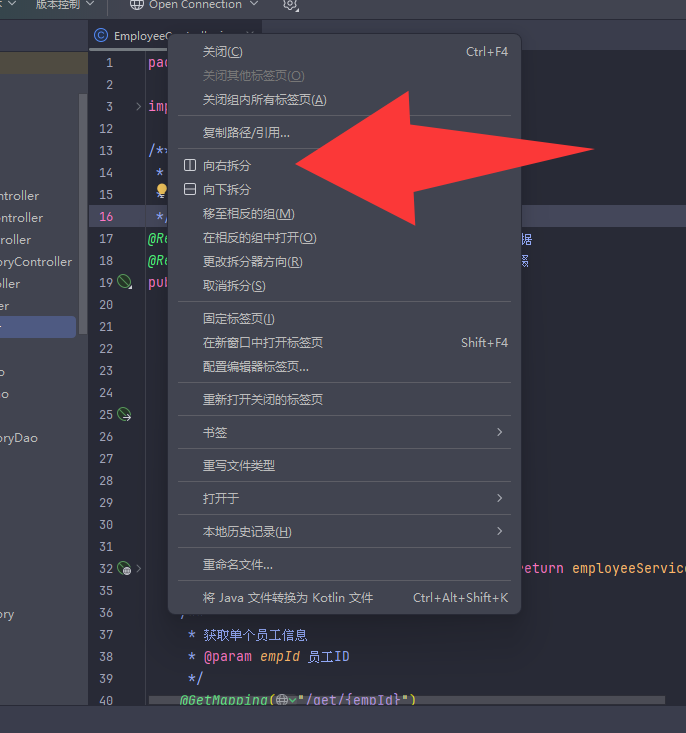Select 固定标签页(I)
686x733 pixels.
coord(344,319)
